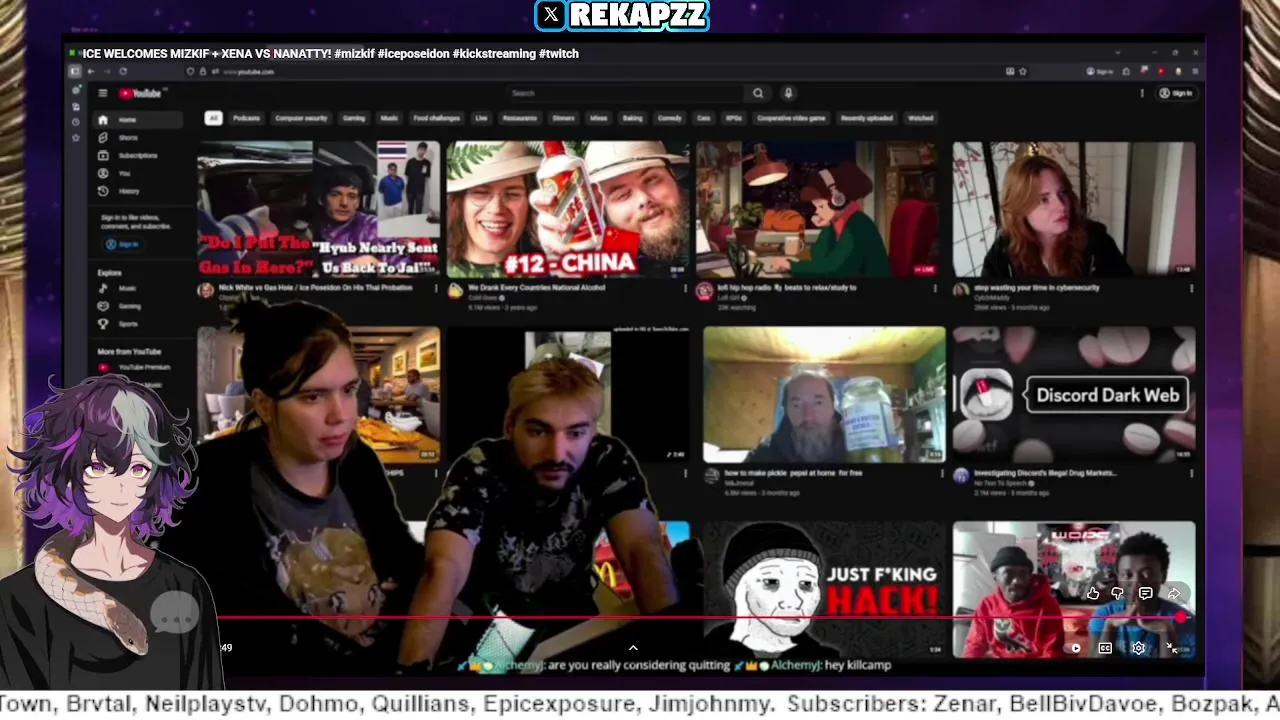
Task: Open the browser application menu icon
Action: pyautogui.click(x=1195, y=72)
